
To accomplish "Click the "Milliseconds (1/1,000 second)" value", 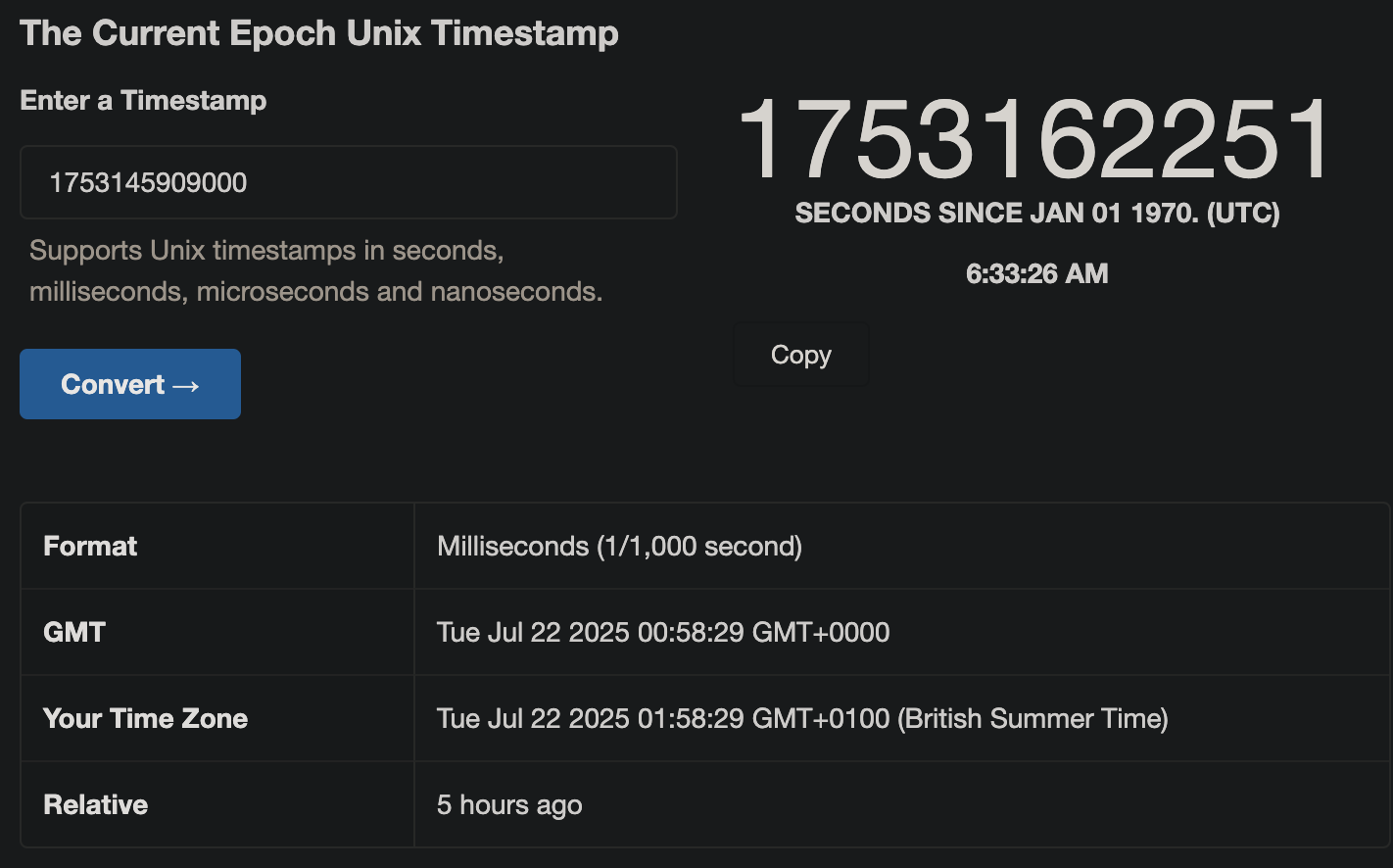I will [619, 546].
